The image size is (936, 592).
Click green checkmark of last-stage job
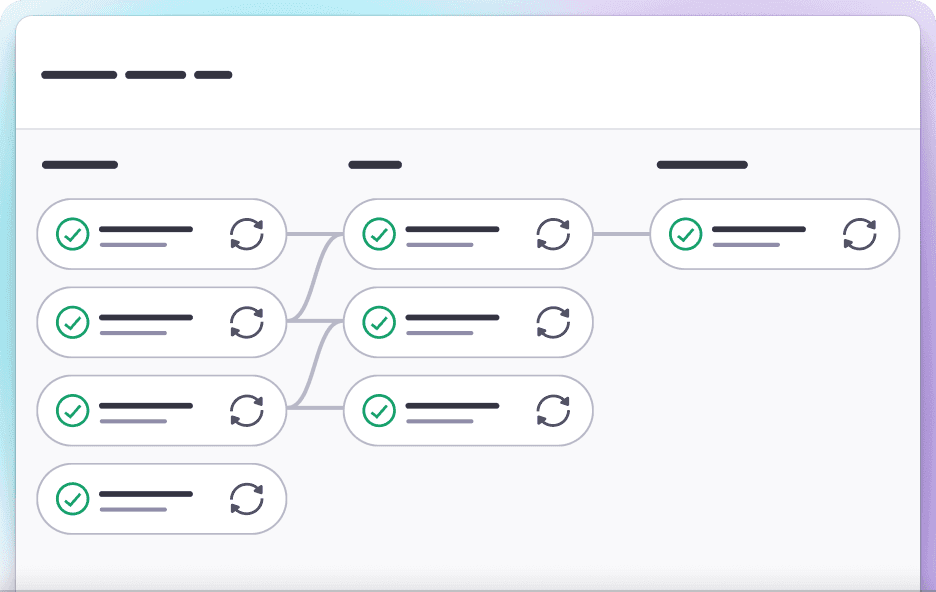coord(685,234)
